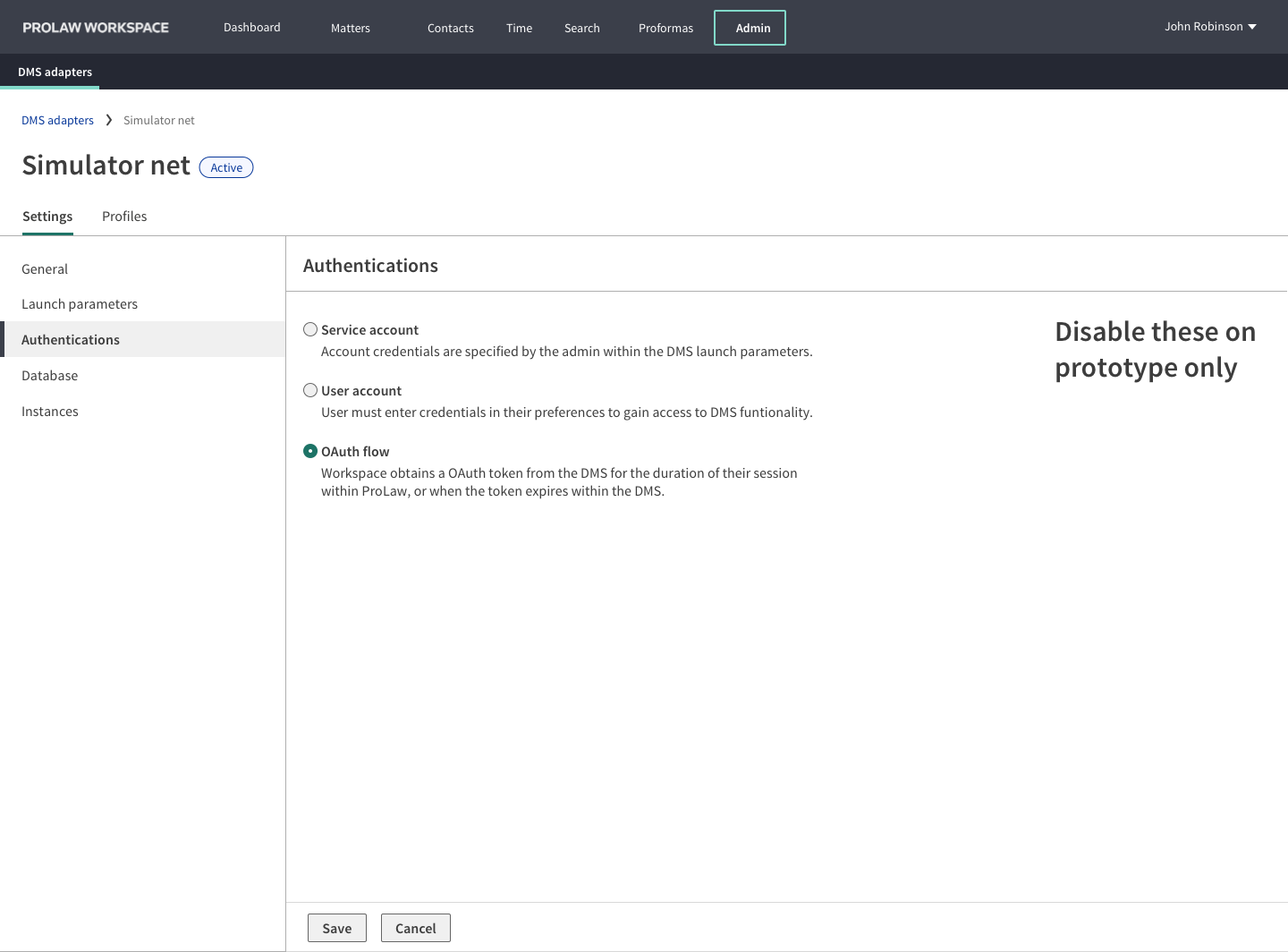Click the breadcrumb chevron after DMS adapters

click(x=108, y=119)
